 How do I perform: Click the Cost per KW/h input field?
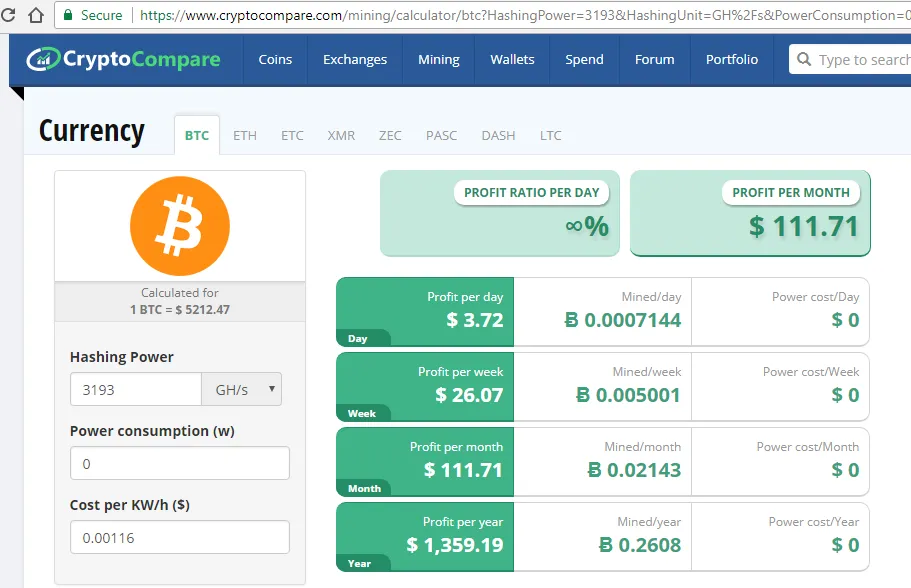coord(180,537)
